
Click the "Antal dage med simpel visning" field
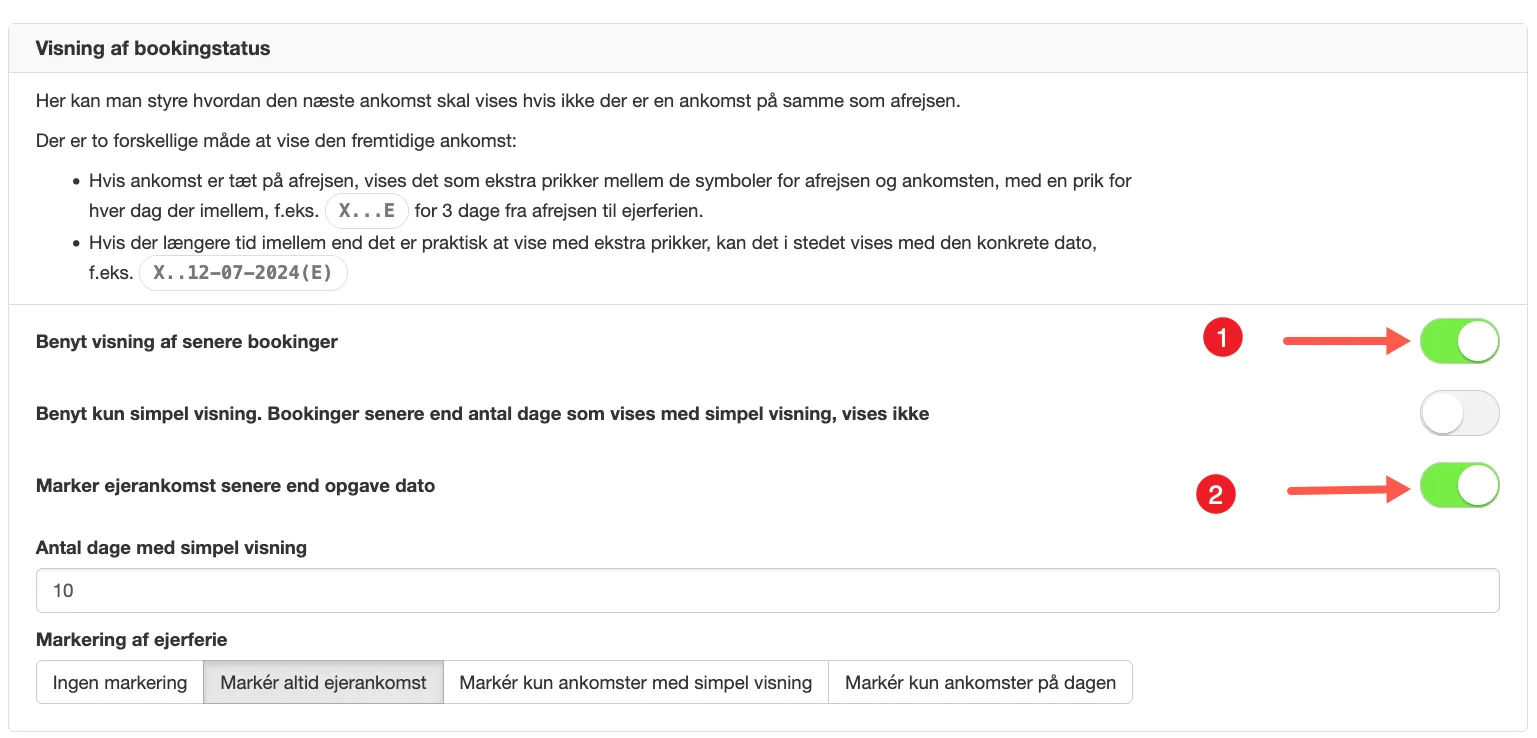click(768, 590)
